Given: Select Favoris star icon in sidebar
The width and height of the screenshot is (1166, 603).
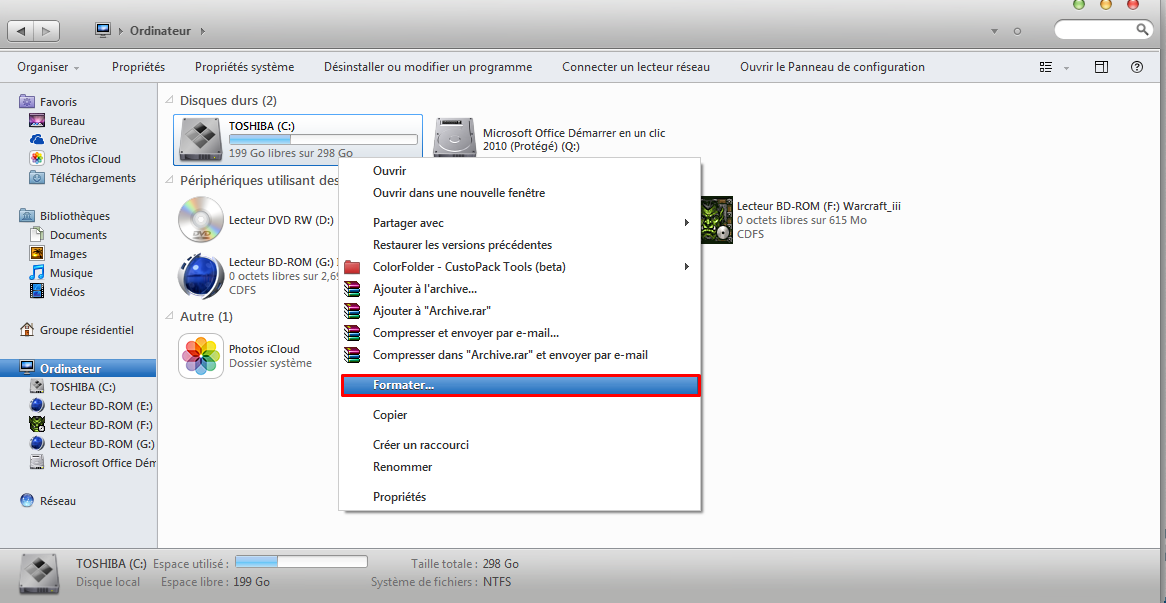Looking at the screenshot, I should 27,102.
